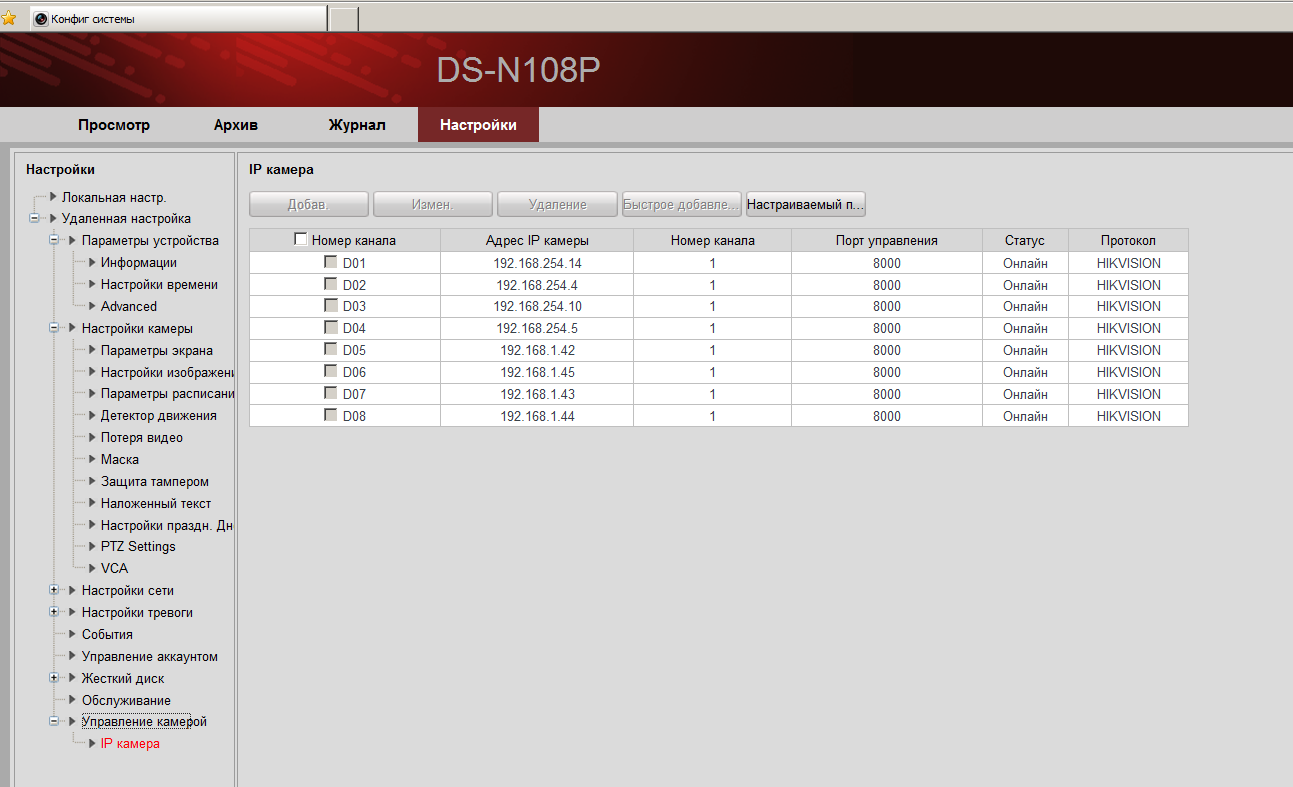Select the 192.168.1.45 address cell
The height and width of the screenshot is (787, 1293).
[x=537, y=373]
